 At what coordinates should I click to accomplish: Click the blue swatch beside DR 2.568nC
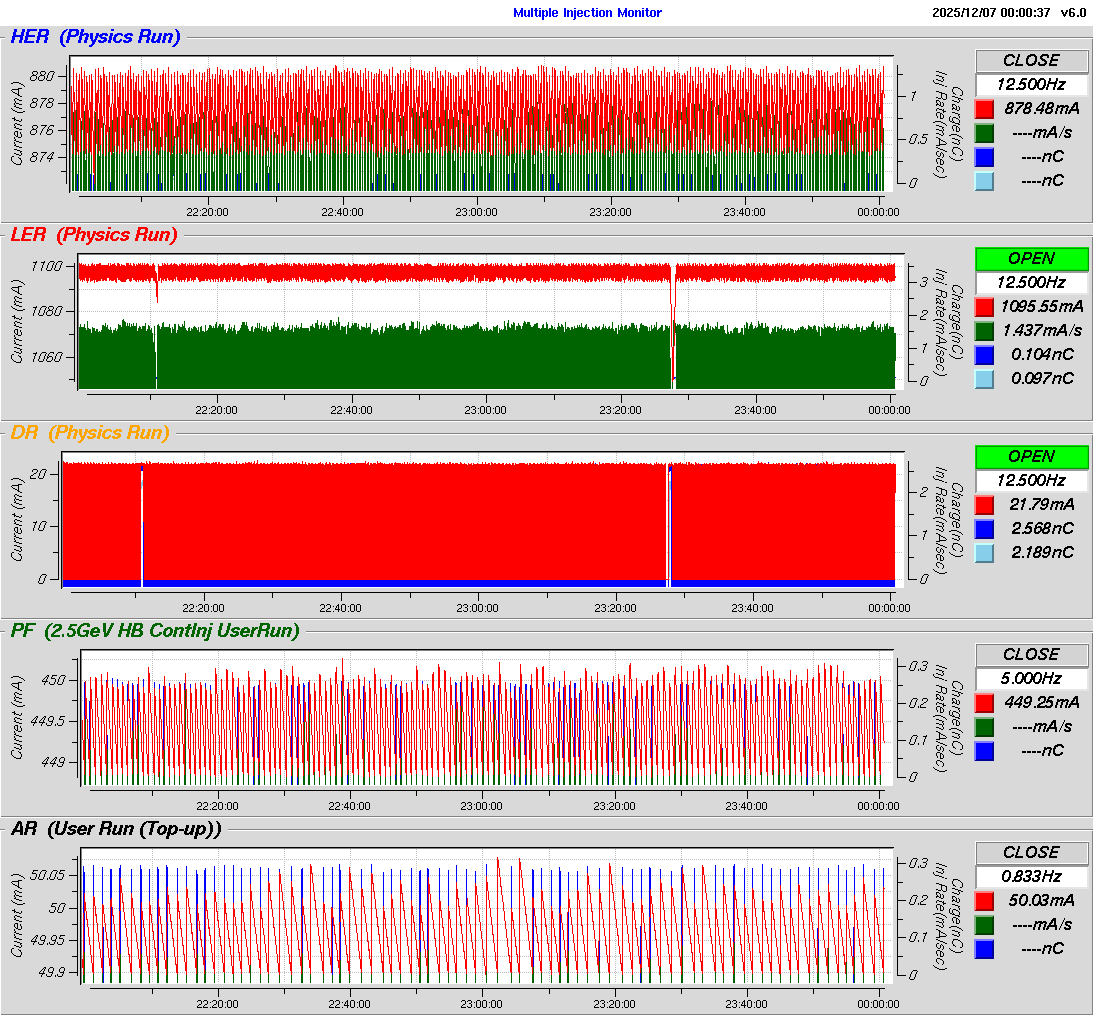point(984,528)
